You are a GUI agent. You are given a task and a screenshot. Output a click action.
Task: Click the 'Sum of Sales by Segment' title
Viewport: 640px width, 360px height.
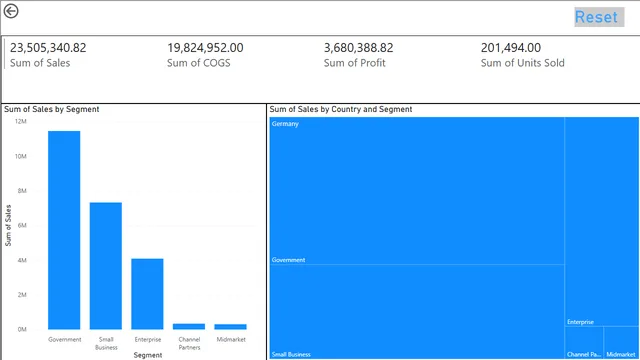(x=52, y=109)
